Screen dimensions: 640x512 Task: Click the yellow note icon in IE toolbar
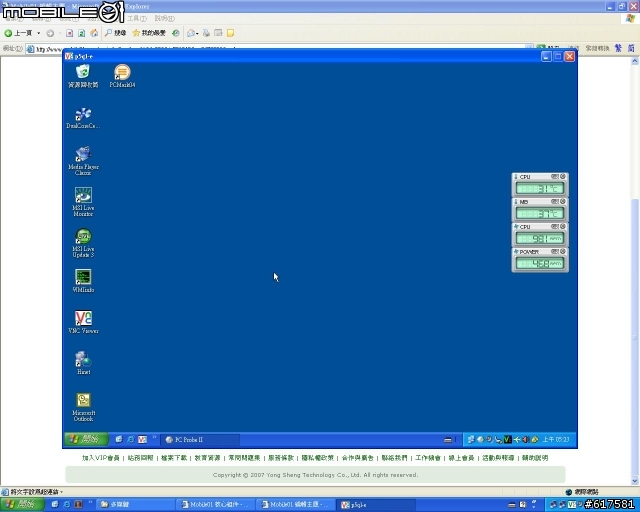coord(231,33)
